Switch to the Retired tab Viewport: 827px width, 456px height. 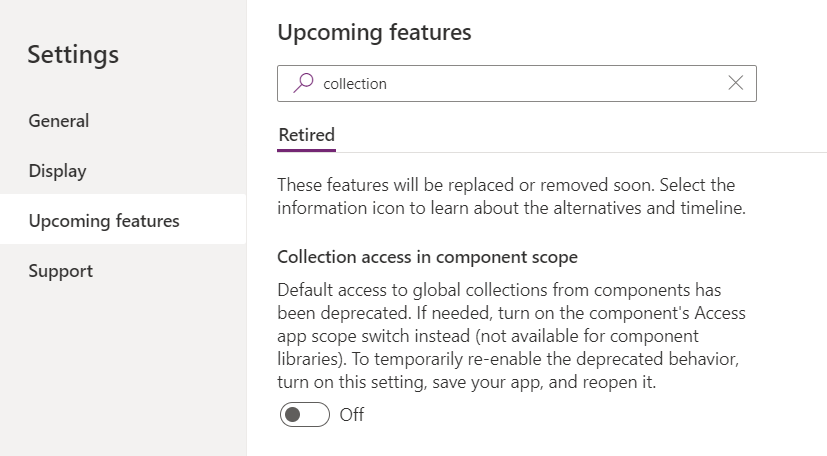(306, 135)
